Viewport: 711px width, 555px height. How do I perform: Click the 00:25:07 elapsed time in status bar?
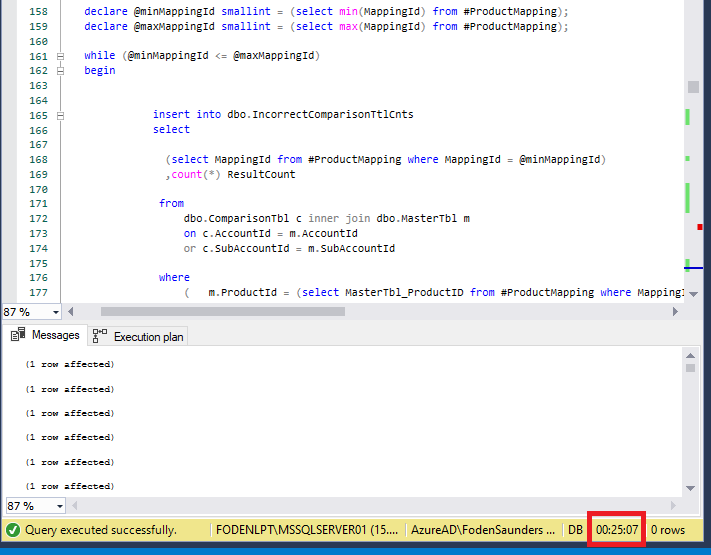pos(617,530)
